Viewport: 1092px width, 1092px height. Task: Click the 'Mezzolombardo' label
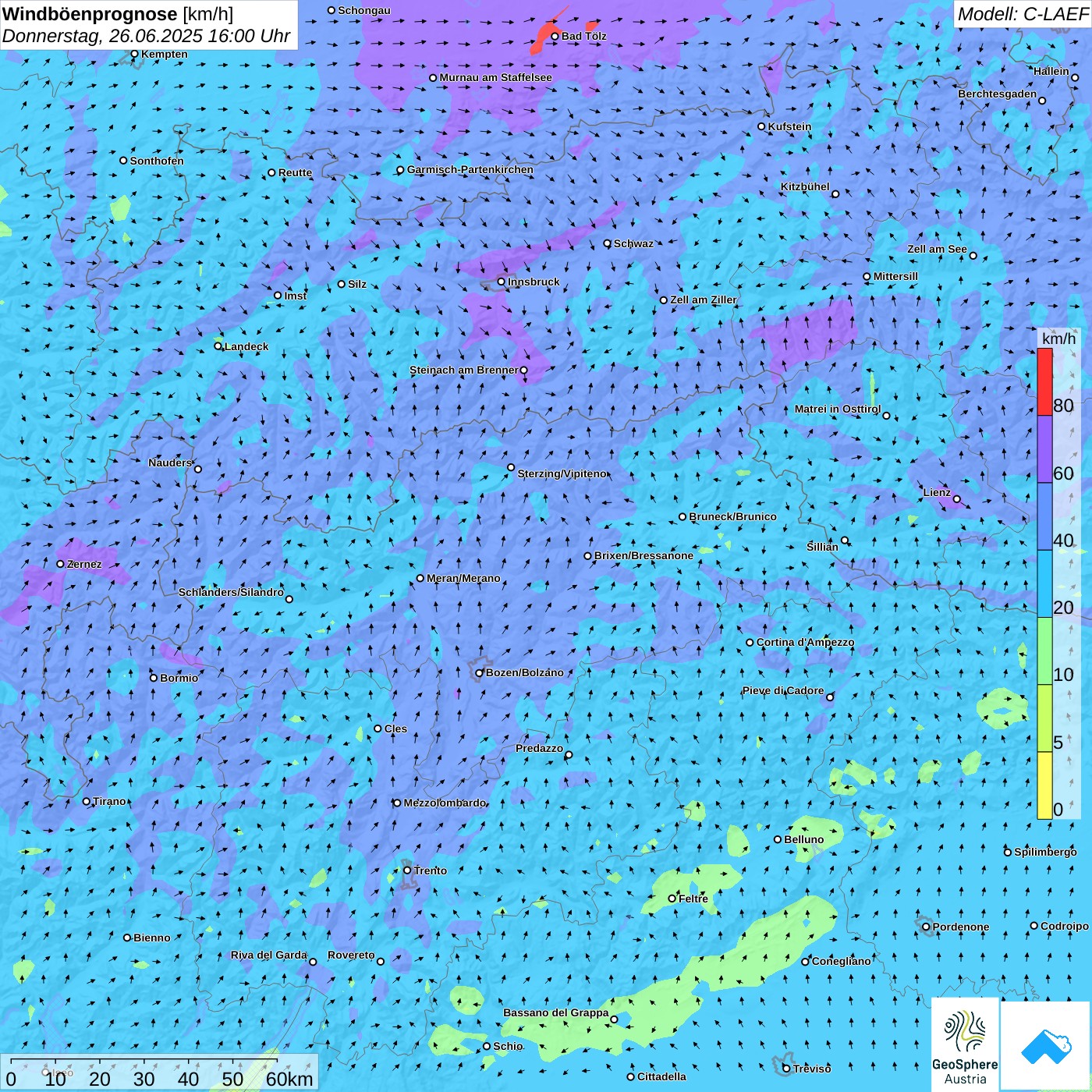[x=445, y=803]
